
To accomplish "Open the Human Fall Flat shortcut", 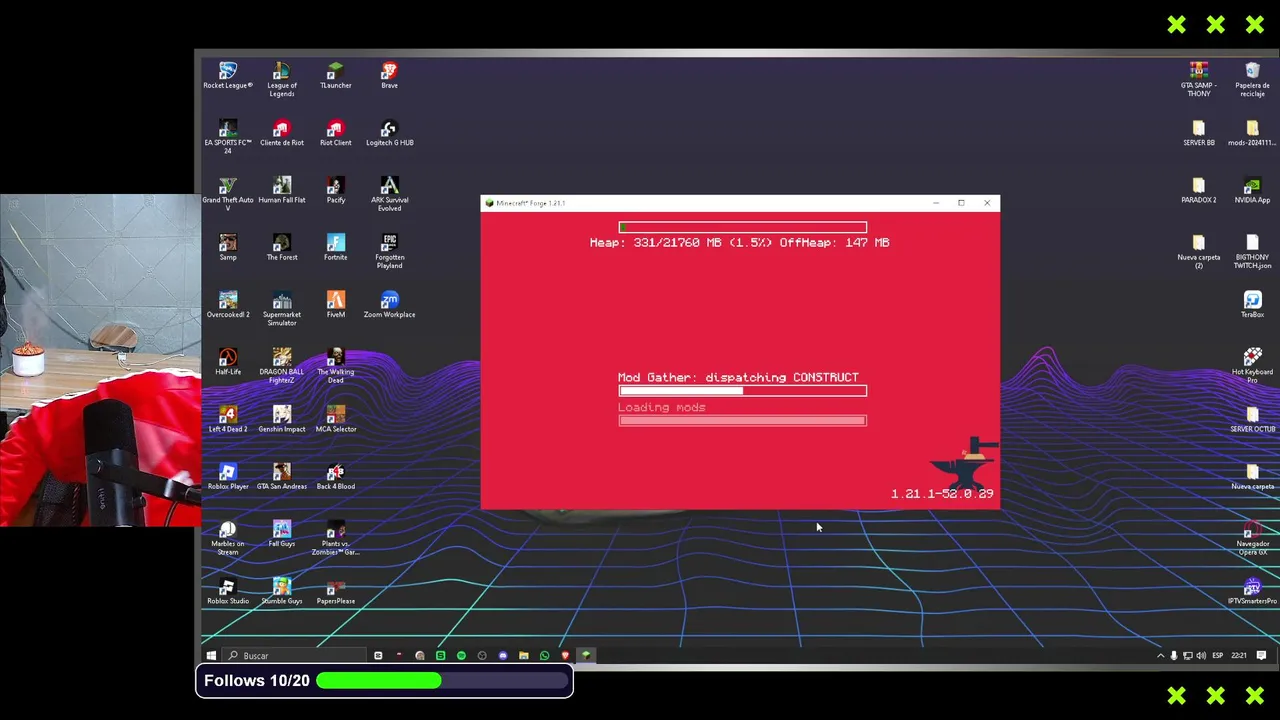I will (x=282, y=190).
